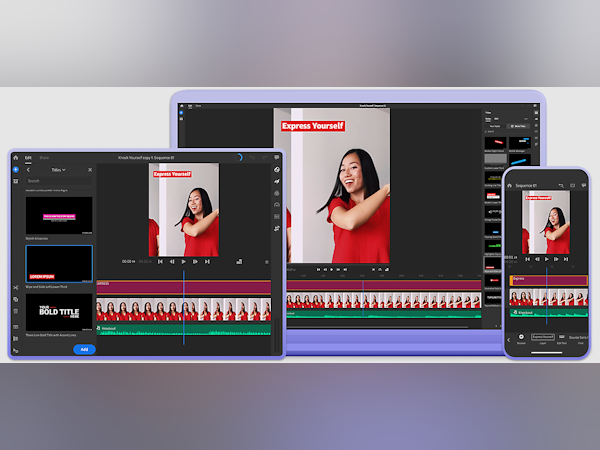The image size is (600, 450).
Task: Play the tablet preview
Action: pos(184,262)
